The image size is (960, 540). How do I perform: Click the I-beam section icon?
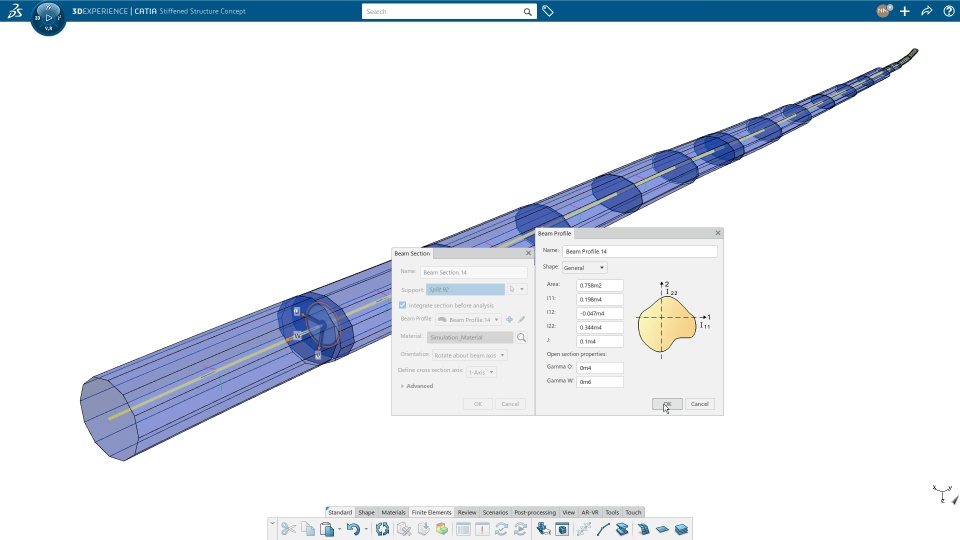[622, 529]
